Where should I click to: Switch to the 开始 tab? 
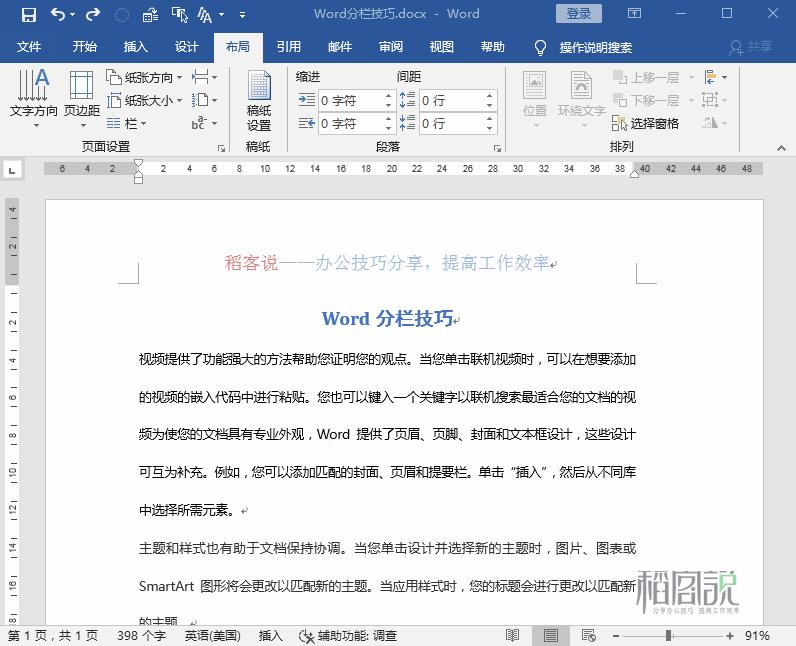coord(84,47)
